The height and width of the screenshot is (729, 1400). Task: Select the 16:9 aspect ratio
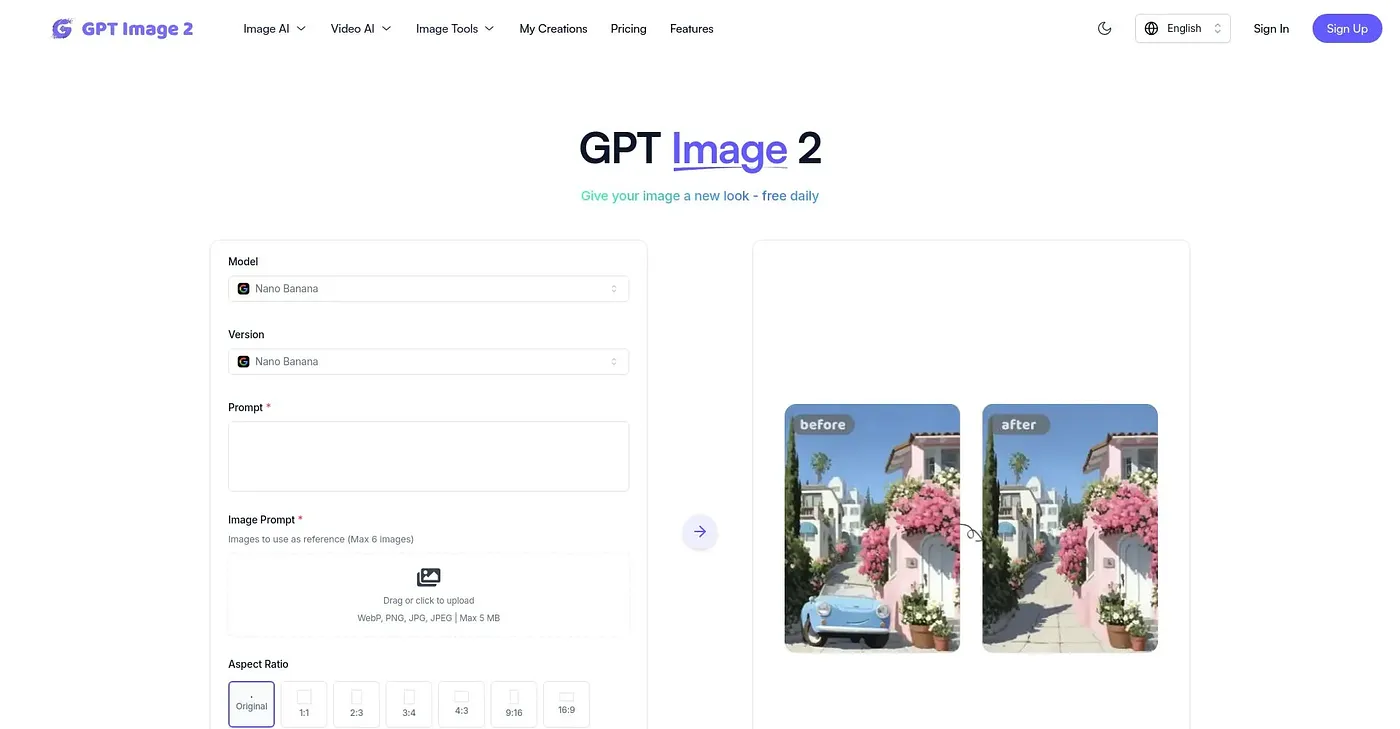[566, 704]
